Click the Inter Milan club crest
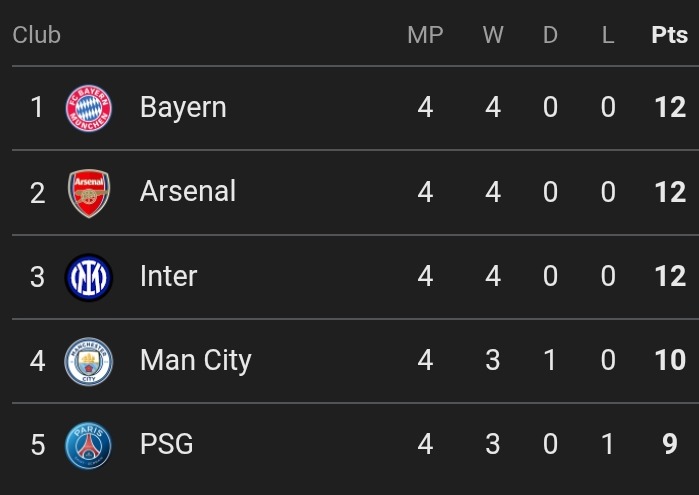 (x=89, y=277)
